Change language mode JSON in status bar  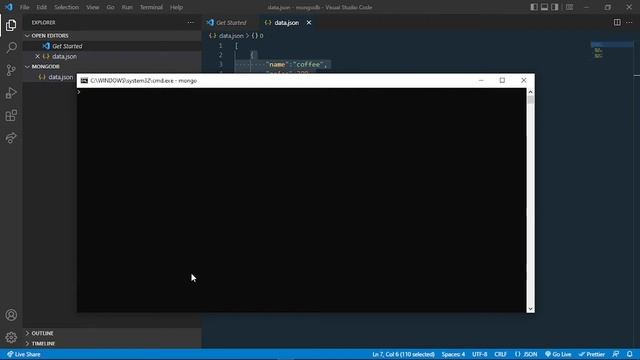pos(526,354)
